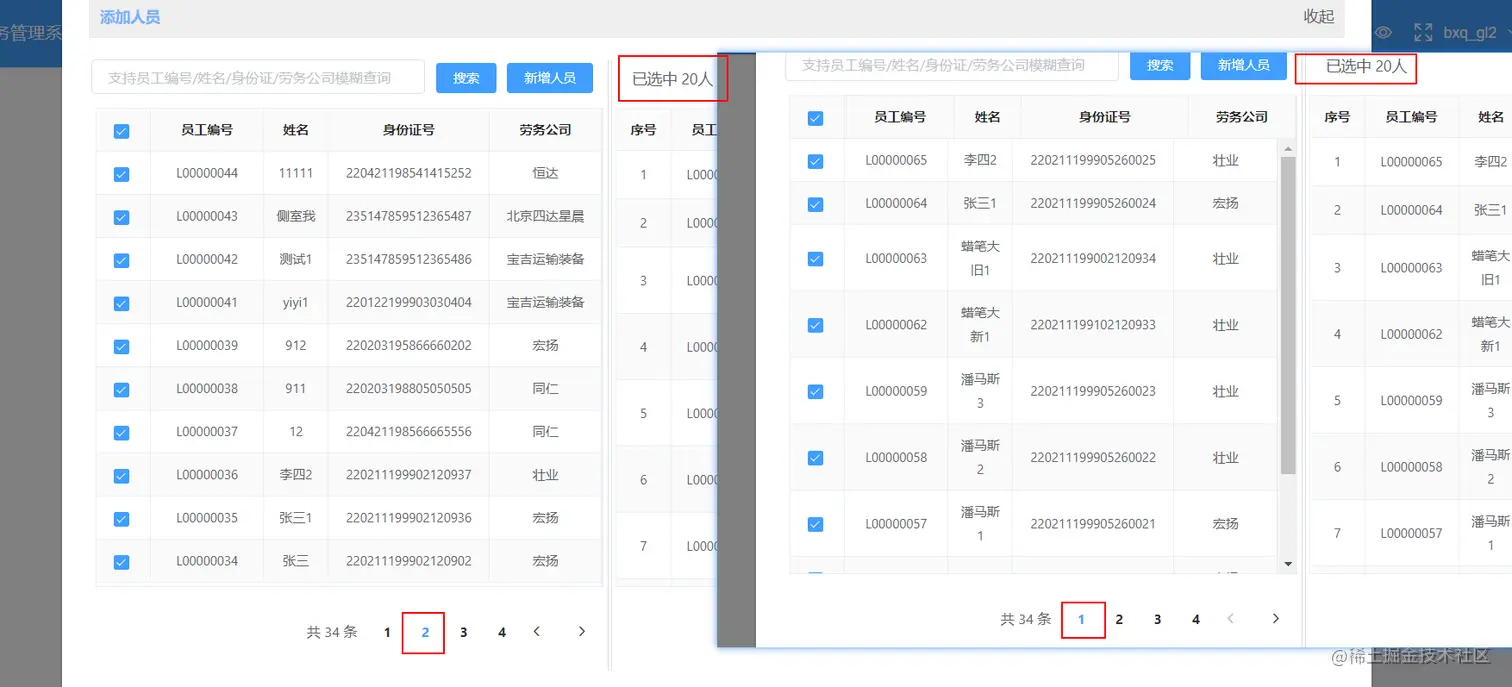Click the next-page arrow in the right overlay pagination
1512x687 pixels.
coord(1275,619)
